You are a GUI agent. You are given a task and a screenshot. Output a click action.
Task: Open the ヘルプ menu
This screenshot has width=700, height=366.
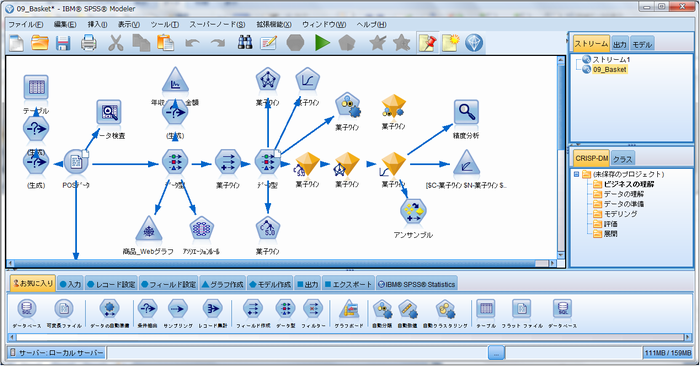click(371, 25)
